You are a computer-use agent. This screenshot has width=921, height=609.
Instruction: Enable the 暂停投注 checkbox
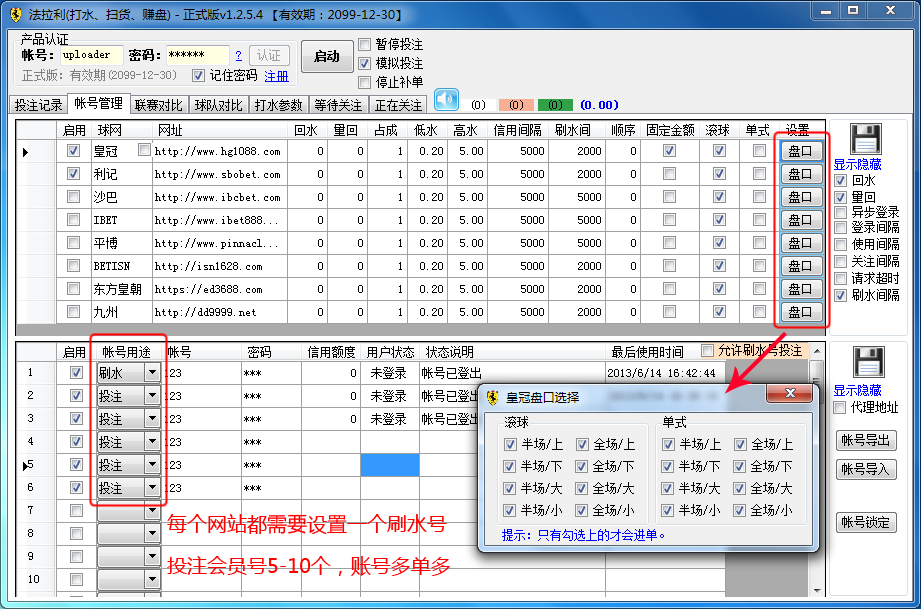366,45
